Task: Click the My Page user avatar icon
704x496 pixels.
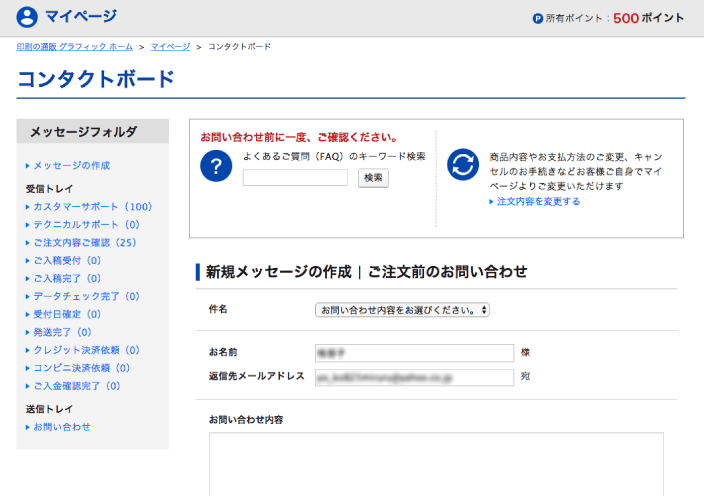Action: (27, 17)
